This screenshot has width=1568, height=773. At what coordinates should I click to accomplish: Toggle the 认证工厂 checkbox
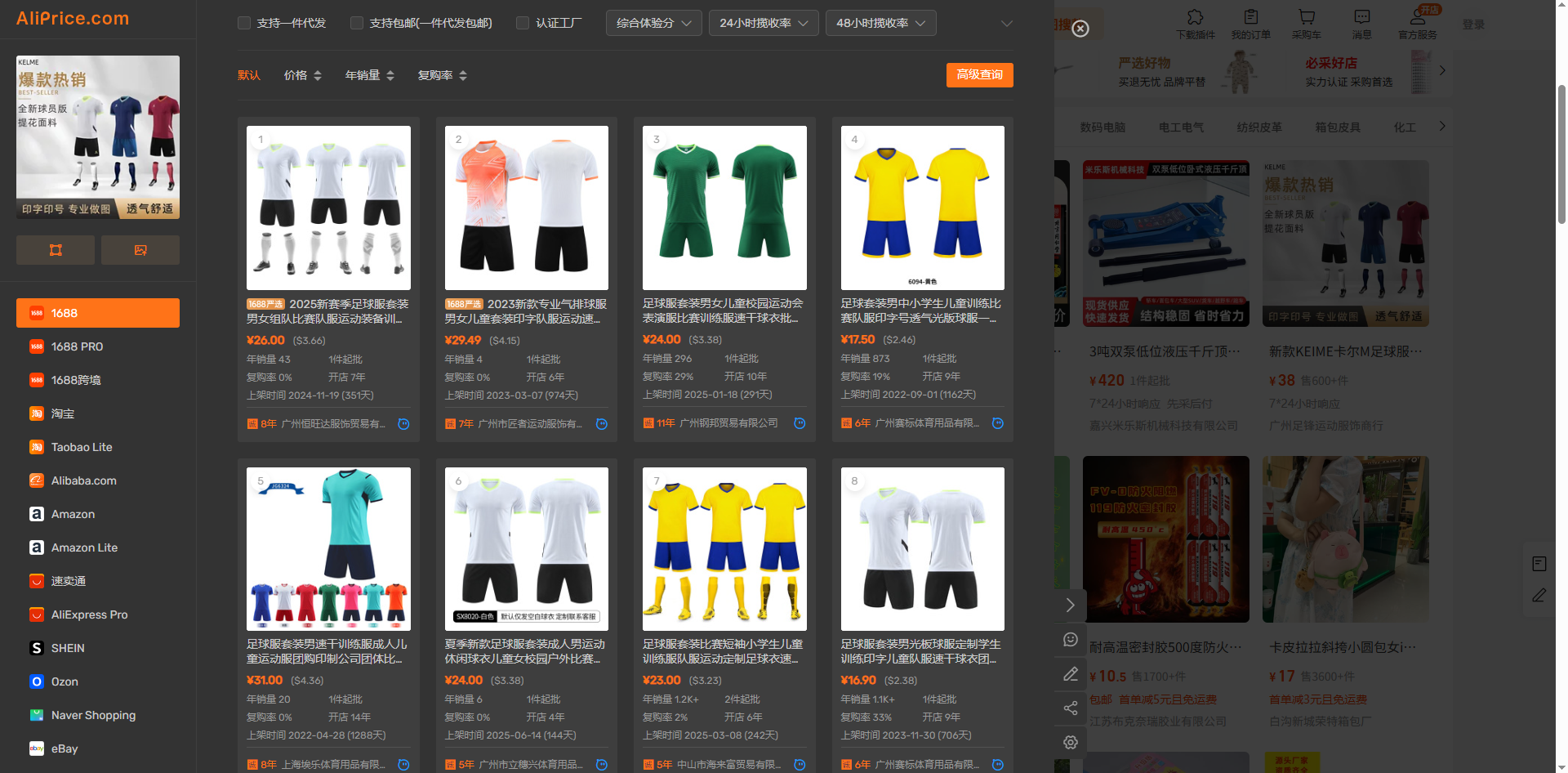pyautogui.click(x=523, y=23)
